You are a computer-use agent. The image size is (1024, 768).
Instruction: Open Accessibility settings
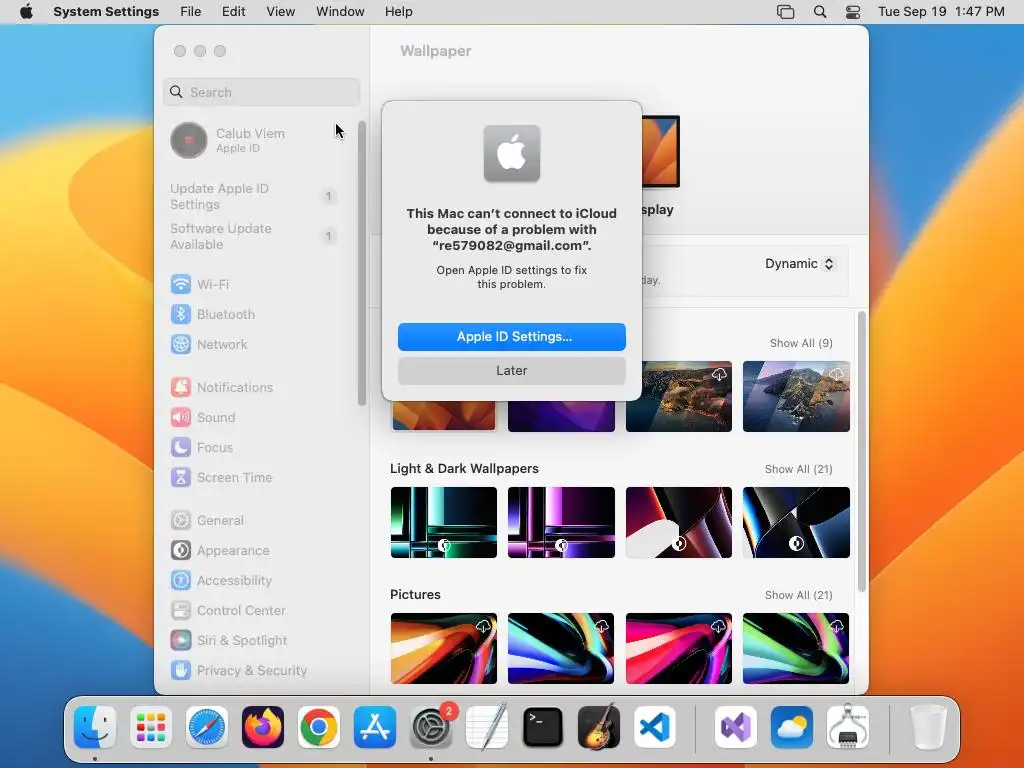pos(221,581)
